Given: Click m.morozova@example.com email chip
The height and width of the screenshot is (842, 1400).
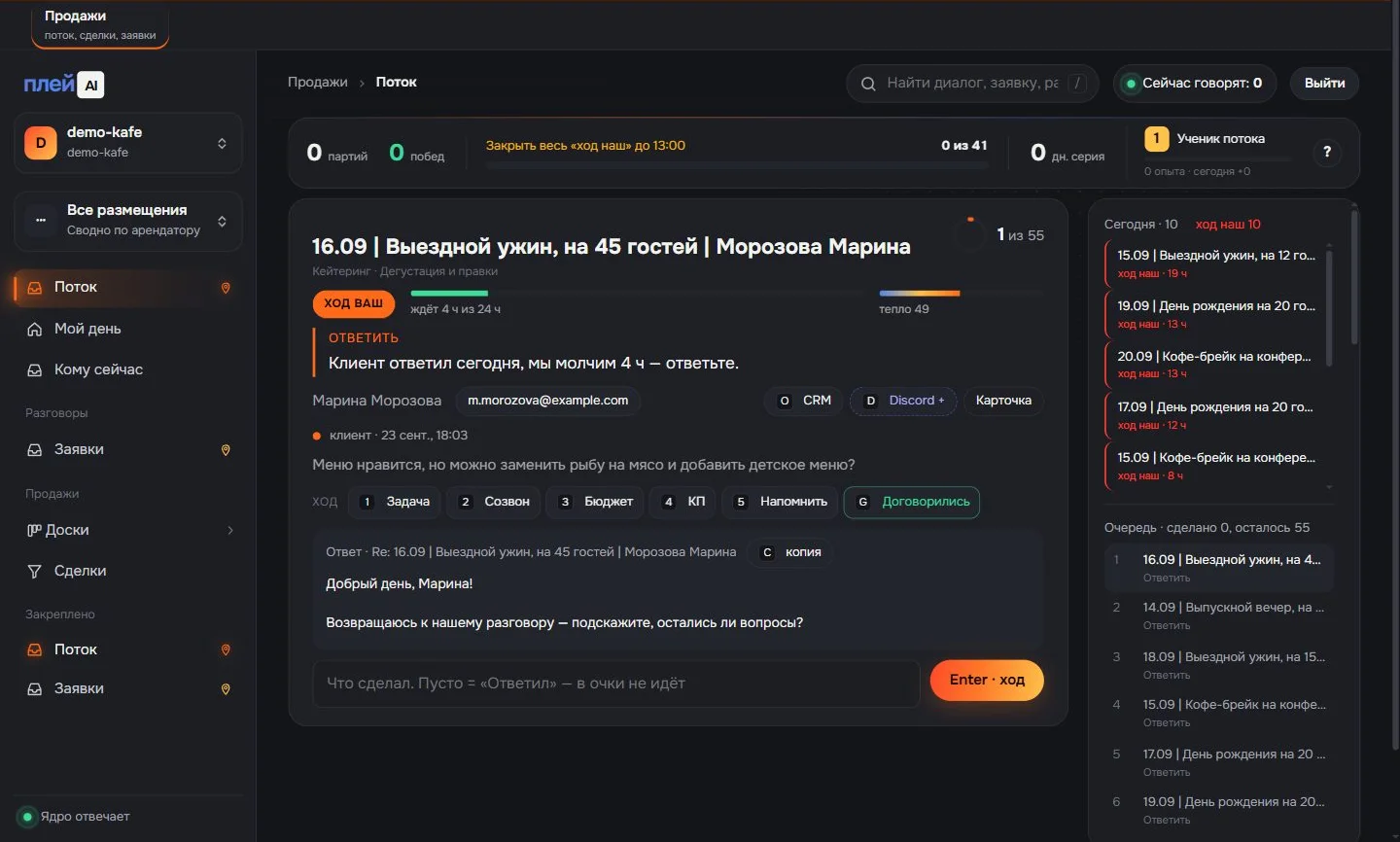Looking at the screenshot, I should (x=547, y=401).
